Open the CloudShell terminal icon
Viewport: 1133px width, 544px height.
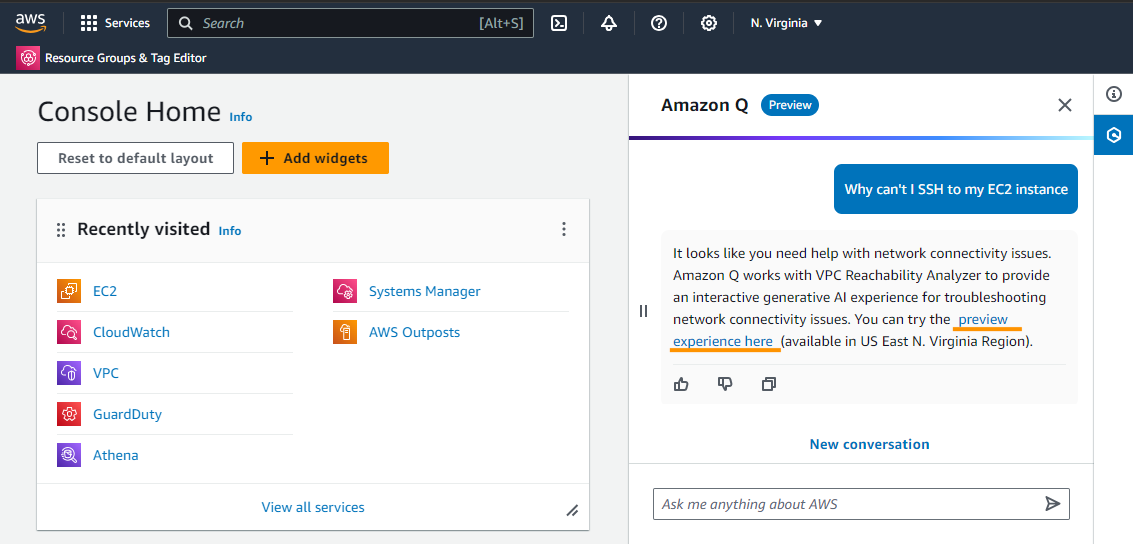(x=559, y=23)
